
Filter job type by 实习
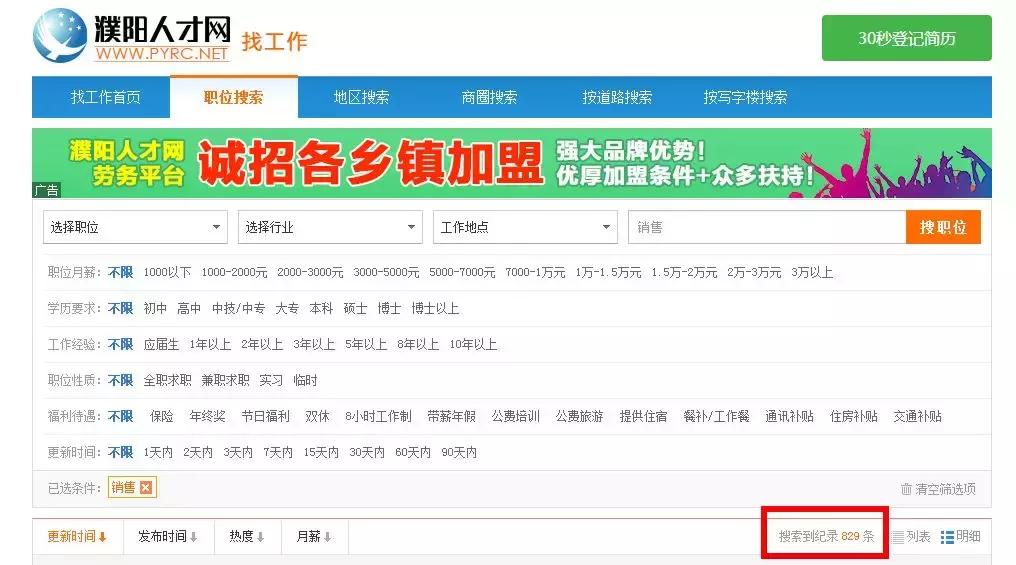pyautogui.click(x=271, y=380)
